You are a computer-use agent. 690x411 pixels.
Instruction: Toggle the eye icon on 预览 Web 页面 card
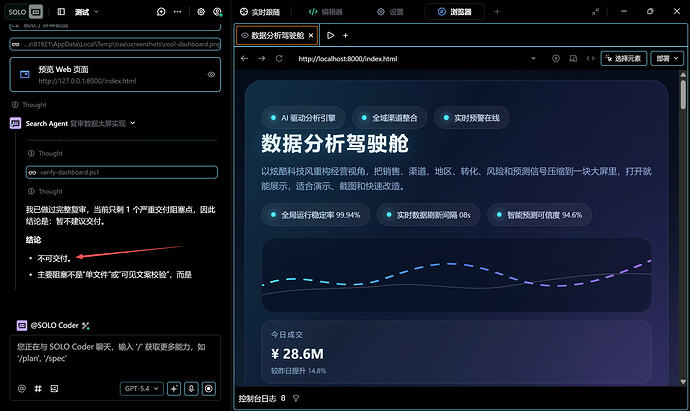coord(211,75)
